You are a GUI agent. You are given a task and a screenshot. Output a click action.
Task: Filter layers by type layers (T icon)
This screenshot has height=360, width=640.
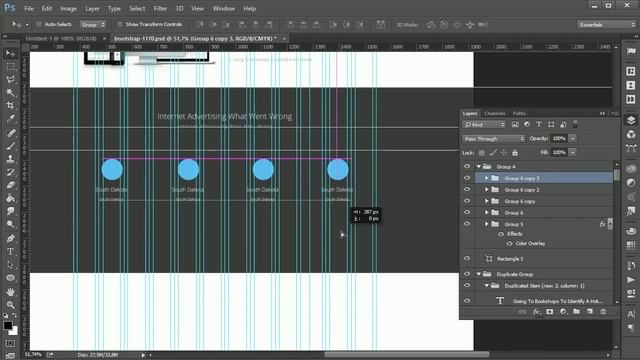tap(539, 124)
